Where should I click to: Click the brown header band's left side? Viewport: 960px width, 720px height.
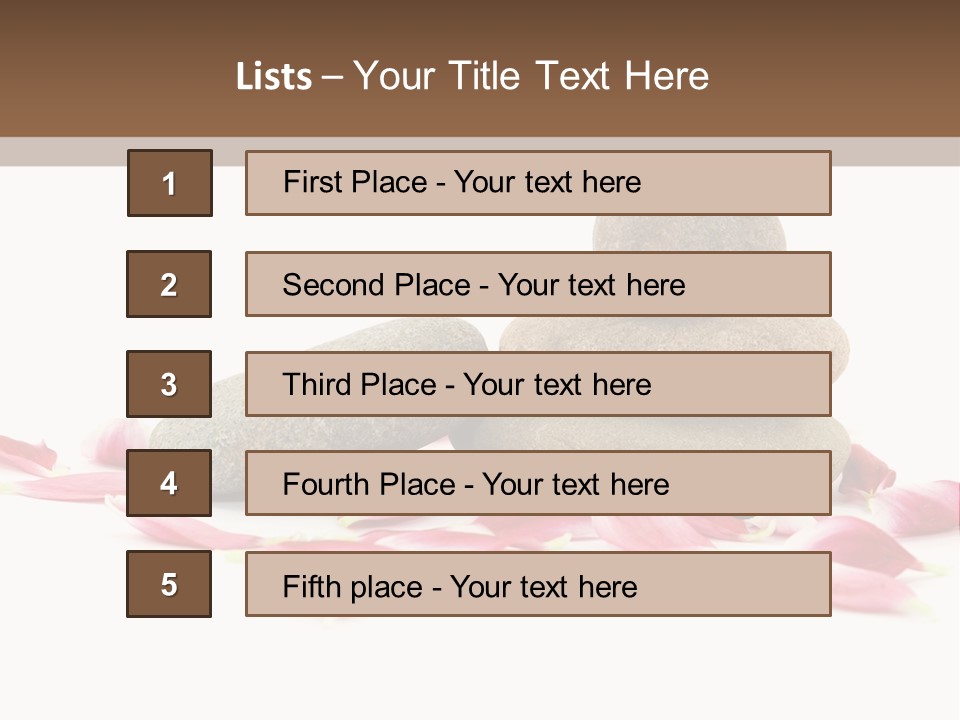pyautogui.click(x=80, y=70)
